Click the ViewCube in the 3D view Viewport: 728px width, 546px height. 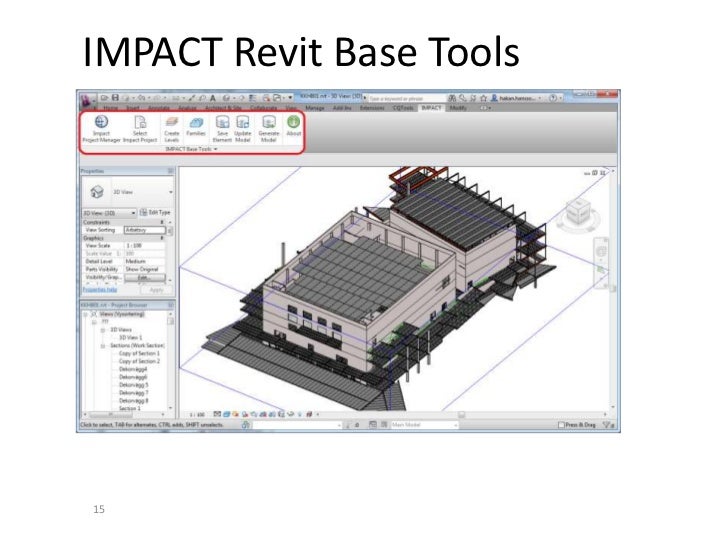pos(579,214)
